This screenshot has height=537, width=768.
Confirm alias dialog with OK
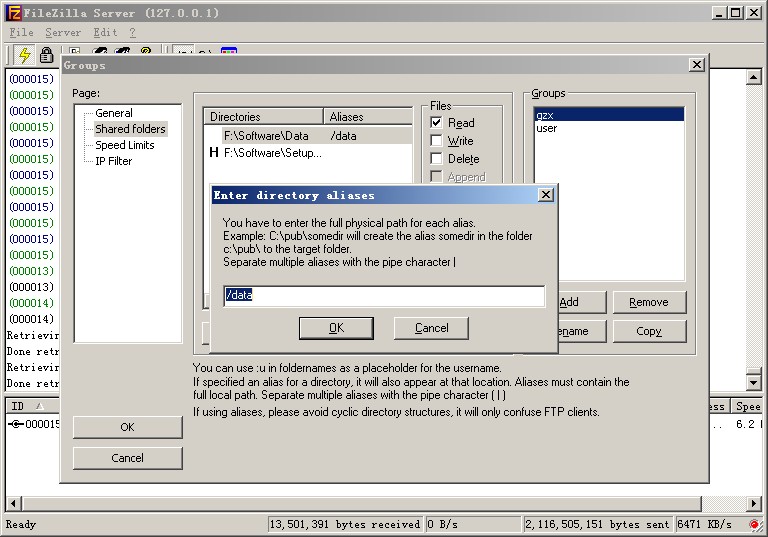(336, 328)
